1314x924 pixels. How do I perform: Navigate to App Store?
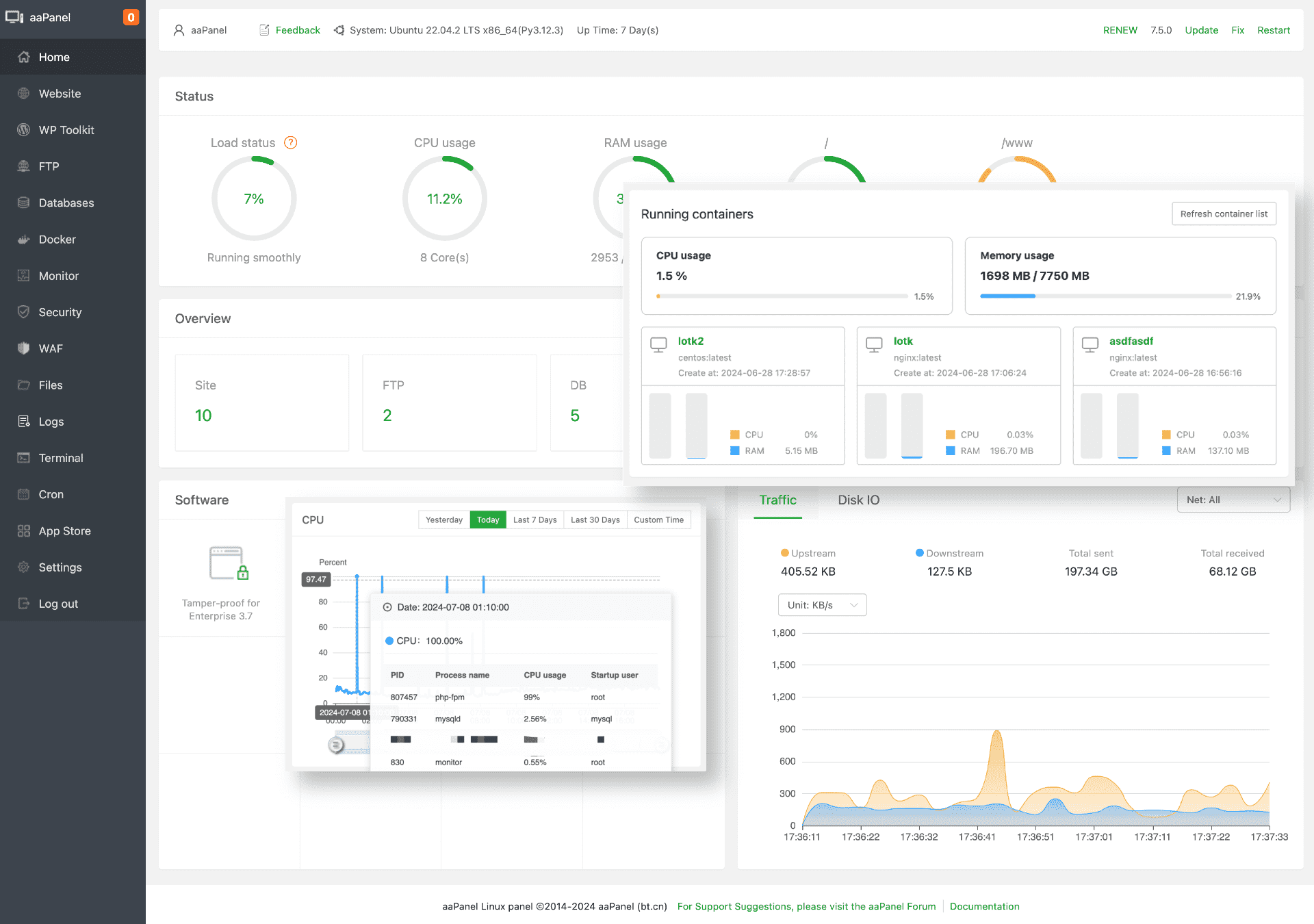pos(63,530)
